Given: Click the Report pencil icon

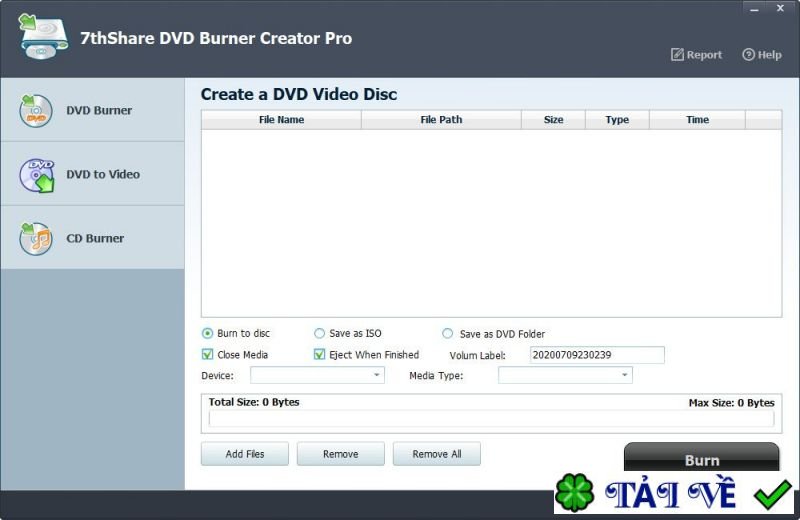Looking at the screenshot, I should pos(677,55).
